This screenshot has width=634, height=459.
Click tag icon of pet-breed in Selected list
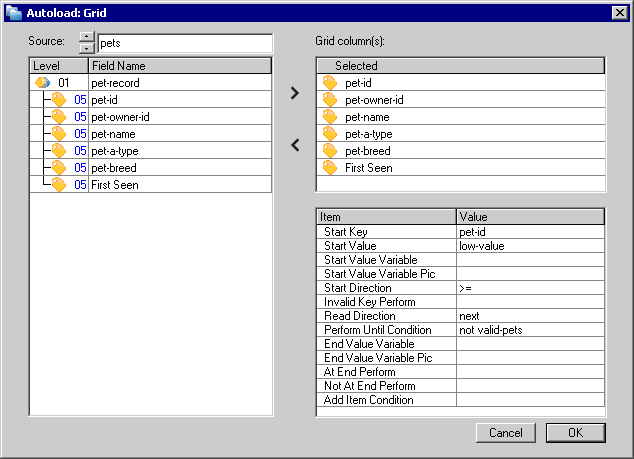(x=330, y=151)
